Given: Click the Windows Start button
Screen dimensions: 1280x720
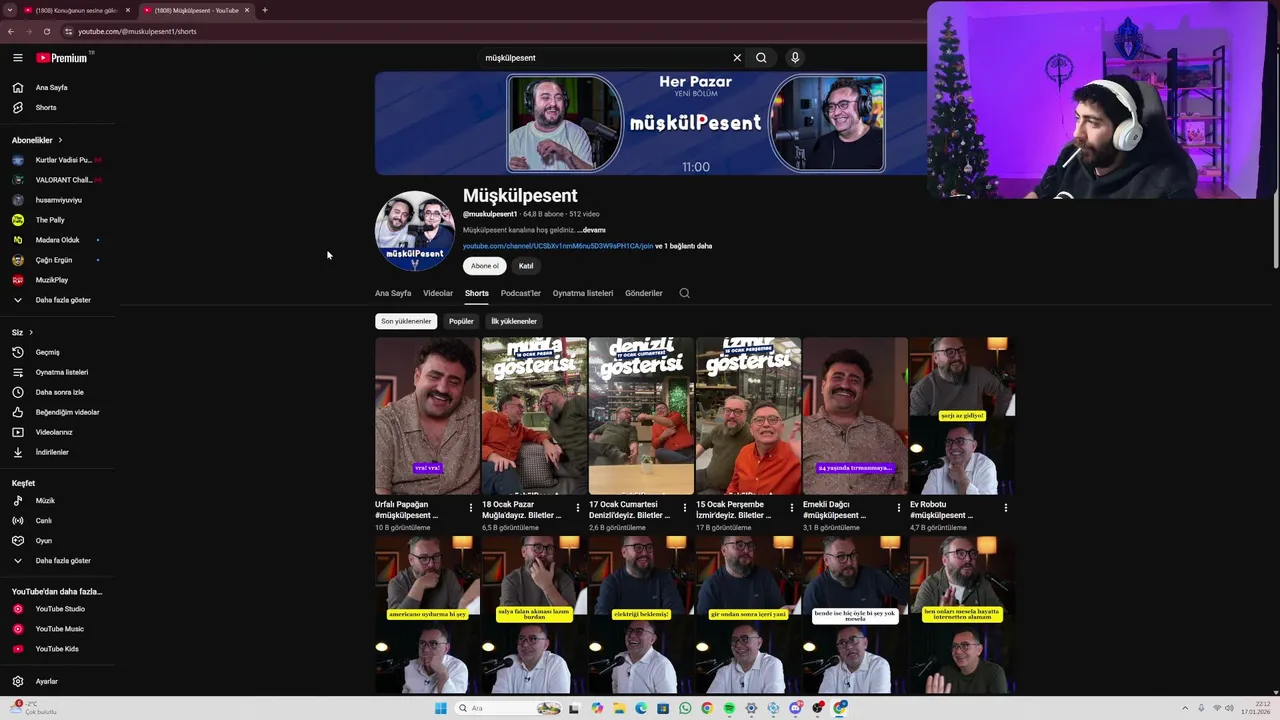Looking at the screenshot, I should tap(440, 708).
